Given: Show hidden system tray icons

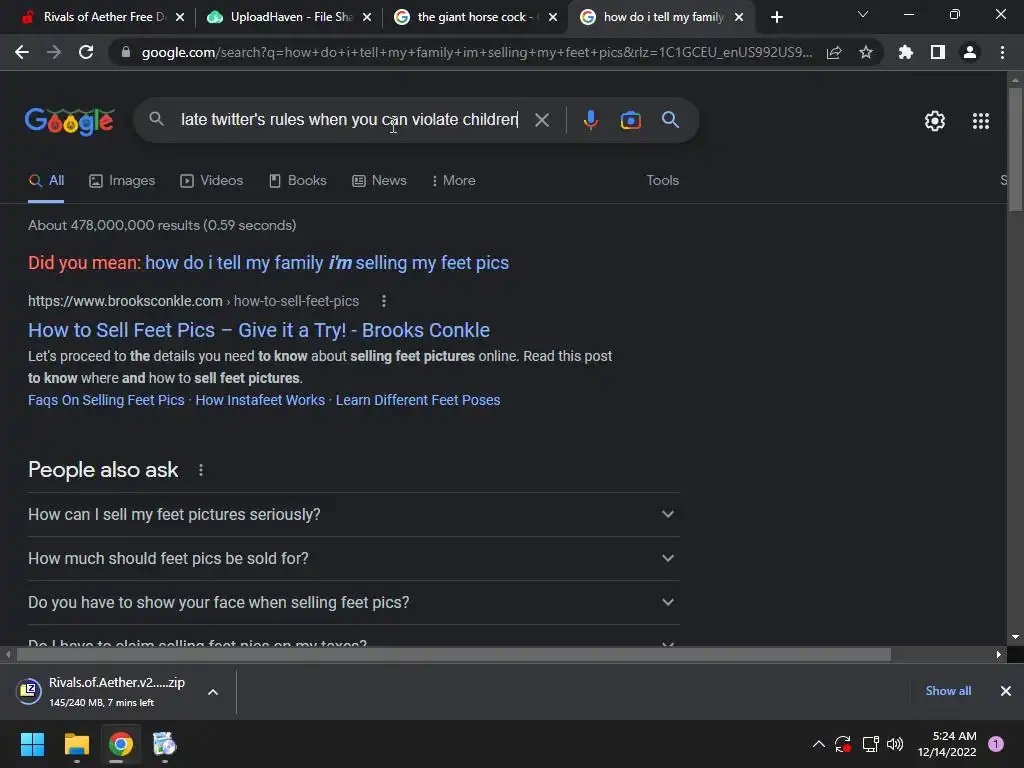Looking at the screenshot, I should coord(818,744).
